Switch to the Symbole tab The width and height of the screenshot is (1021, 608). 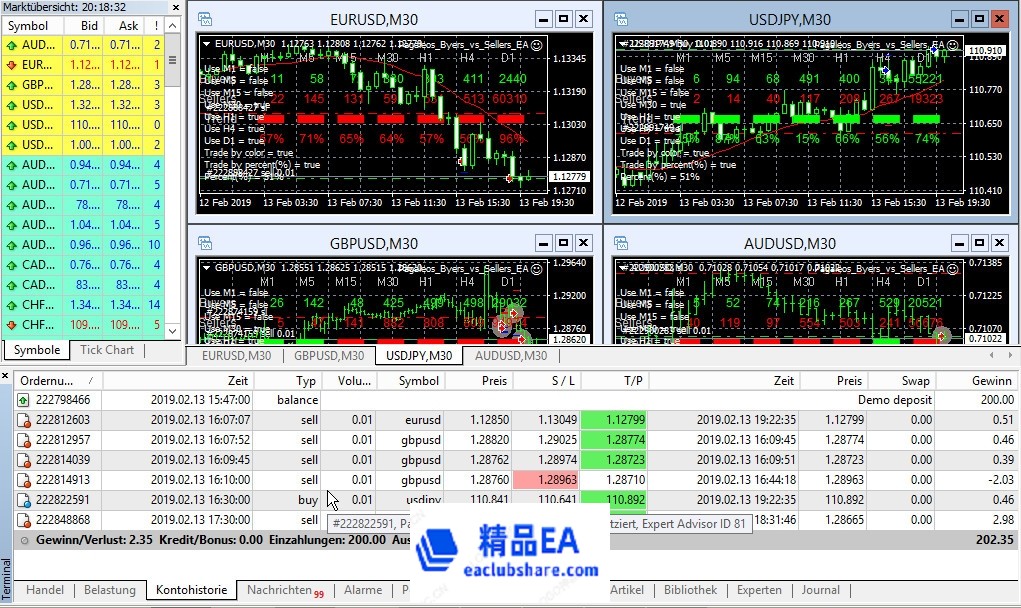[x=37, y=350]
